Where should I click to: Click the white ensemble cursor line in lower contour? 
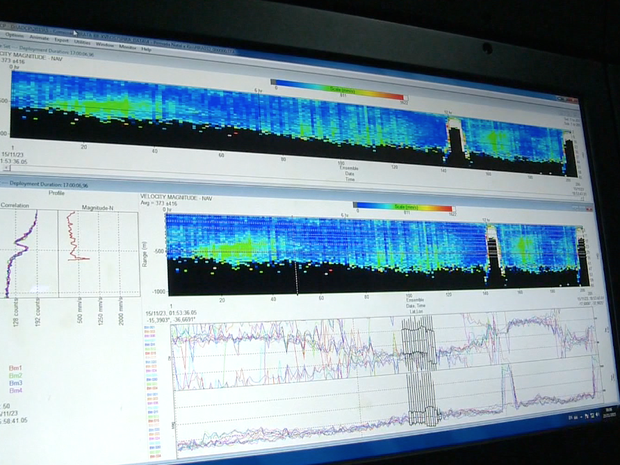297,268
